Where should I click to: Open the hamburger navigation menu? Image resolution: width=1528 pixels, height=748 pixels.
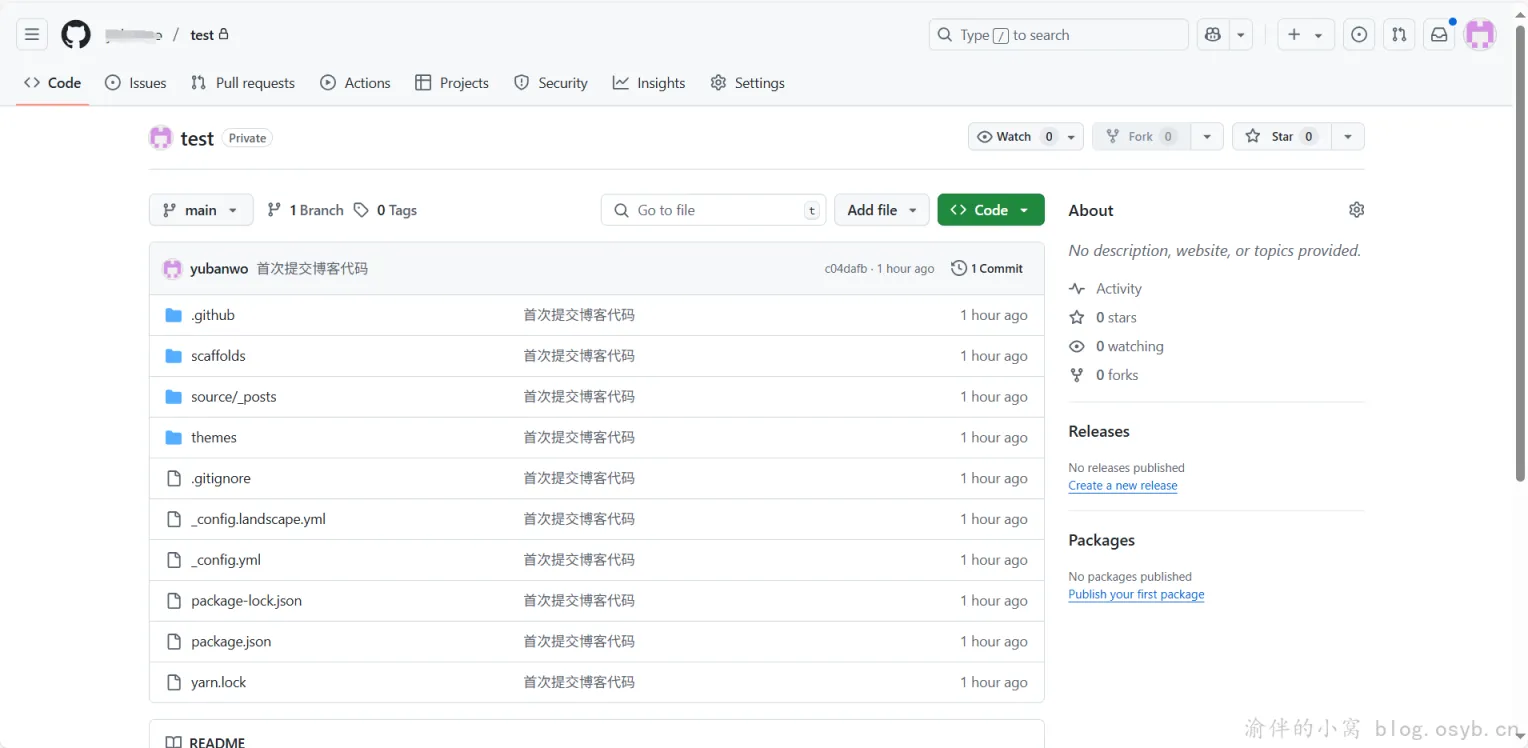click(32, 35)
